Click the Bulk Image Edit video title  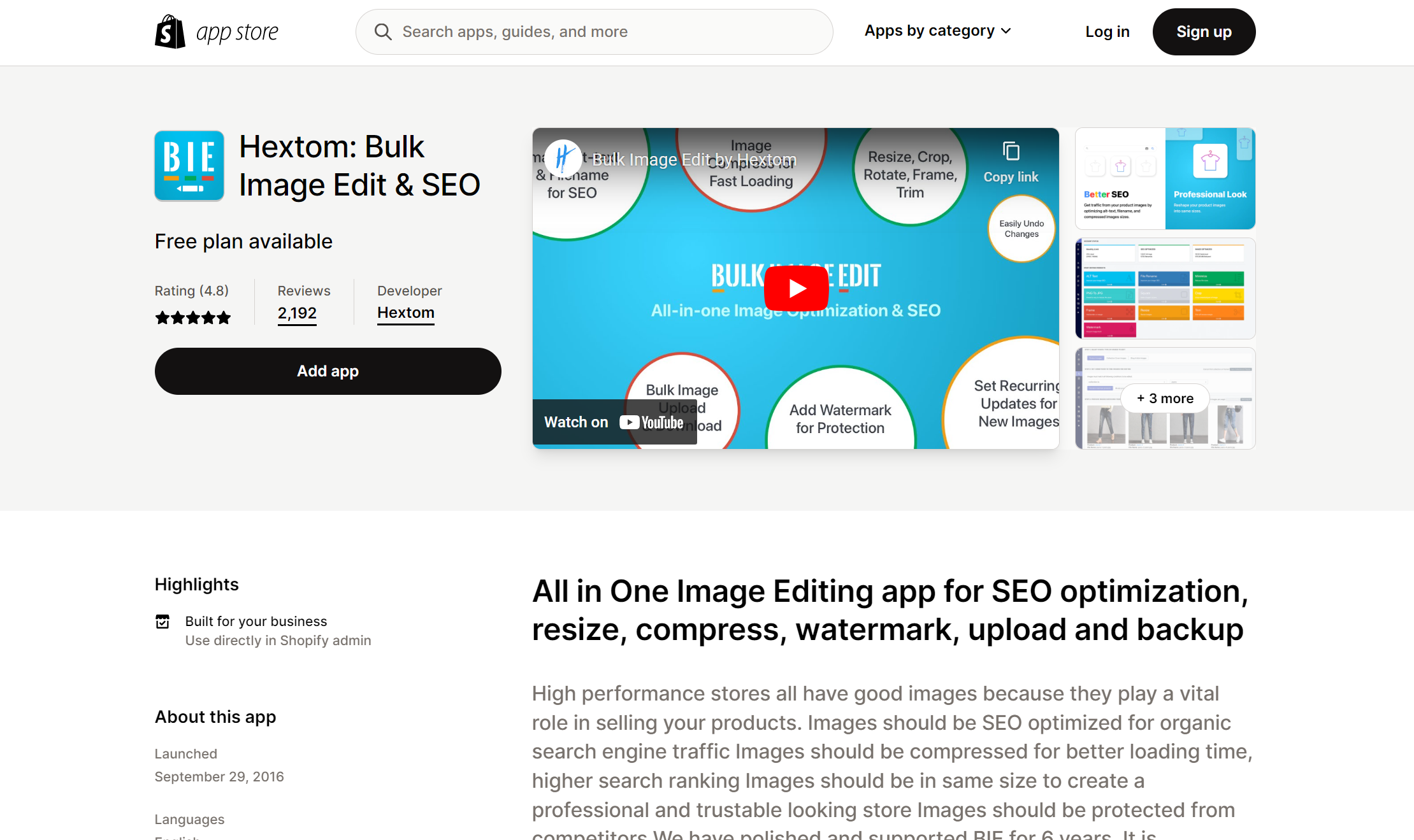(x=694, y=159)
